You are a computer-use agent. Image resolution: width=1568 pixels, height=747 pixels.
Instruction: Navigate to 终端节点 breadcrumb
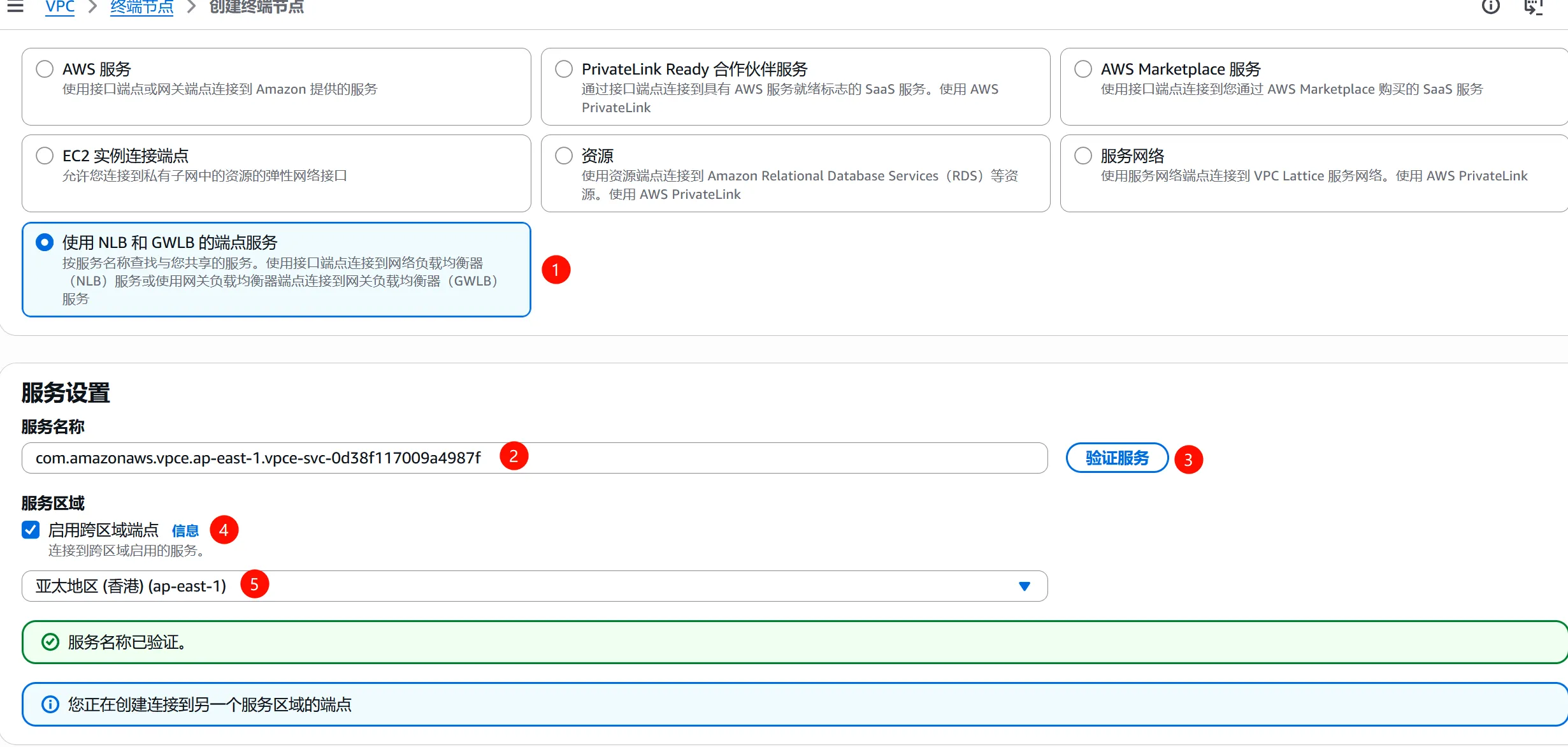141,7
